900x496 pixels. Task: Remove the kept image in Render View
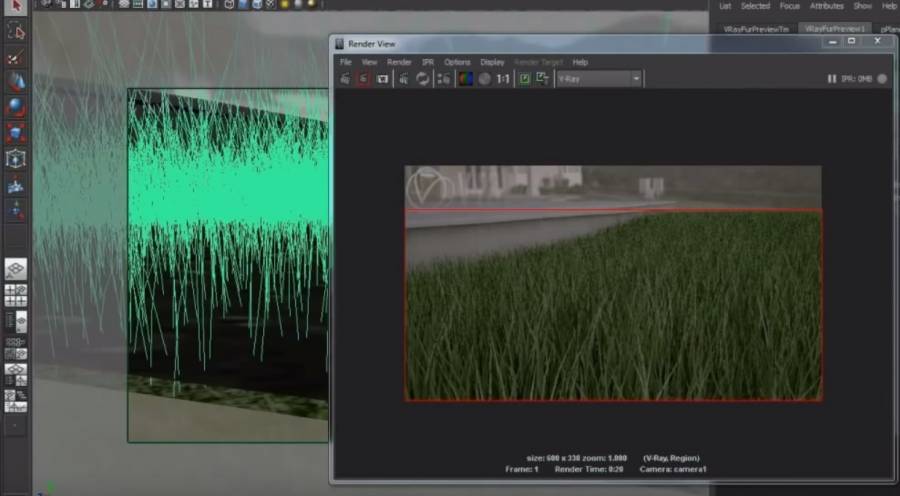(542, 79)
